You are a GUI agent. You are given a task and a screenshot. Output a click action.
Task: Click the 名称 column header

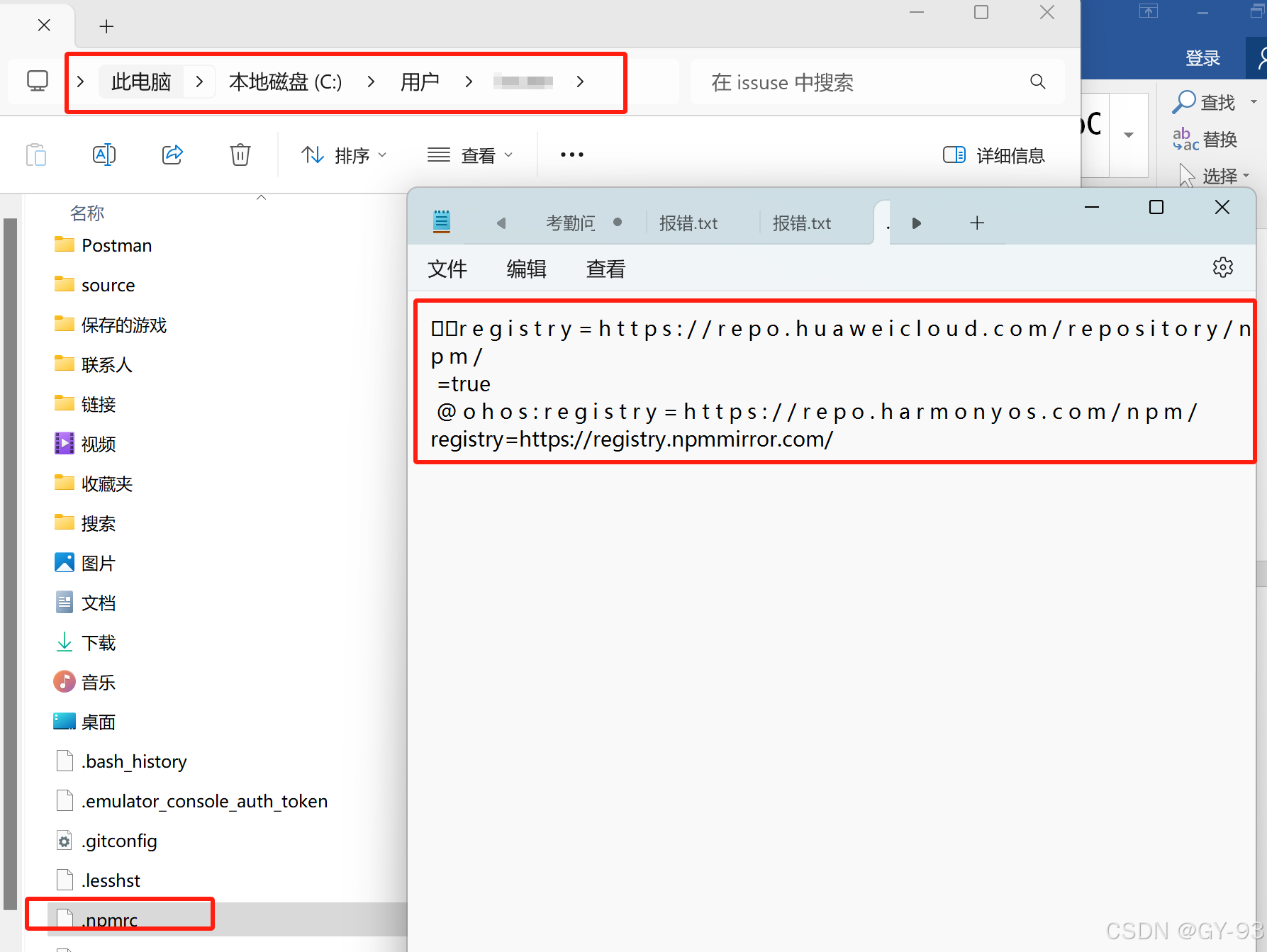[x=87, y=213]
